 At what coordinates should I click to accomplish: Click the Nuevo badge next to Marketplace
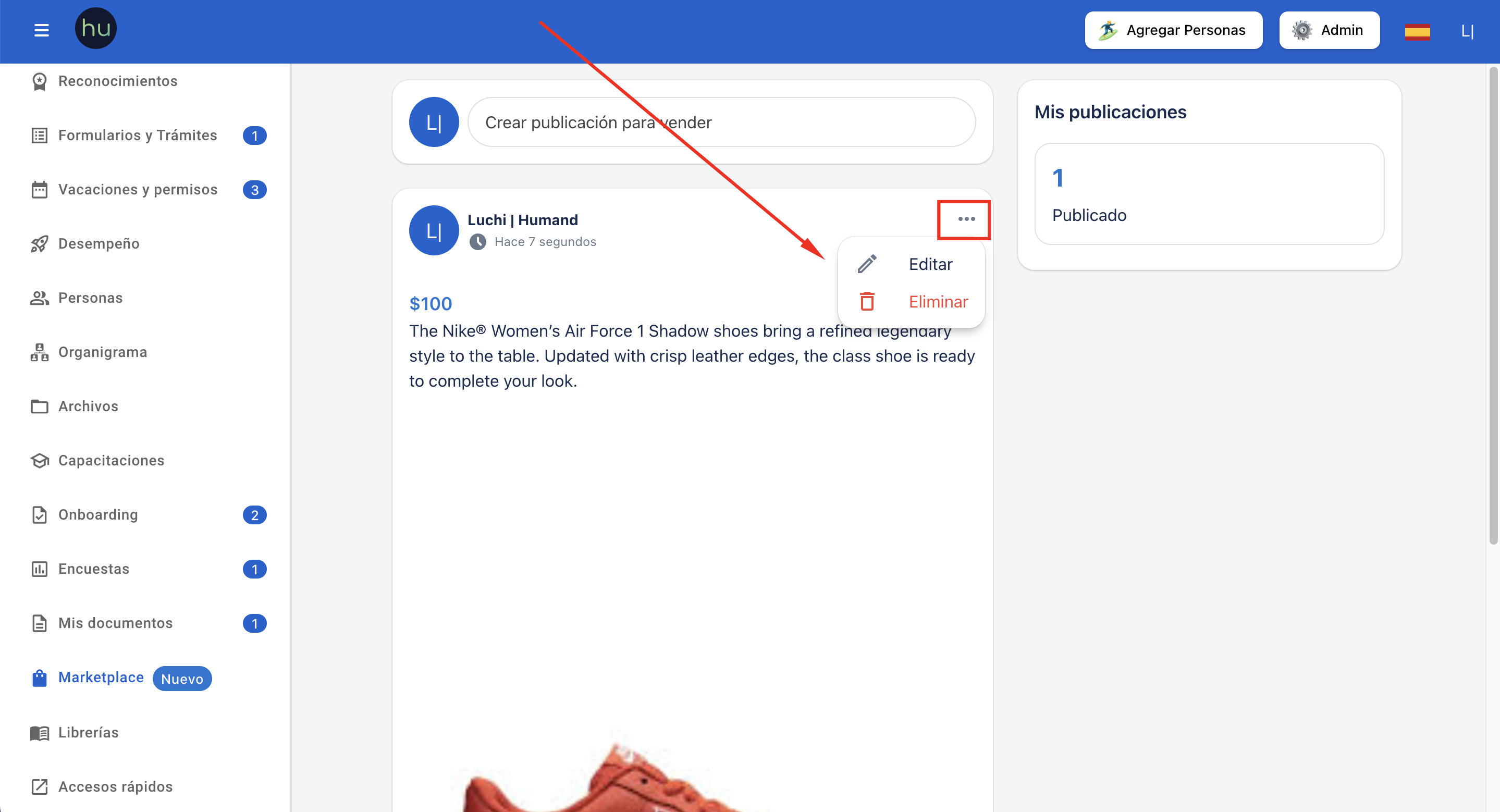[x=182, y=679]
